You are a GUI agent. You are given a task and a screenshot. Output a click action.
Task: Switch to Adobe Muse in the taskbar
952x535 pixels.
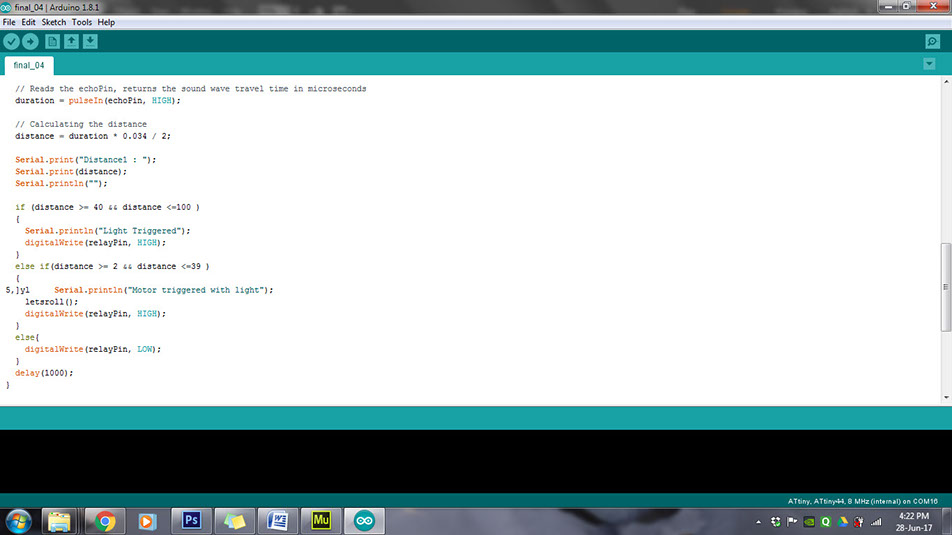321,520
